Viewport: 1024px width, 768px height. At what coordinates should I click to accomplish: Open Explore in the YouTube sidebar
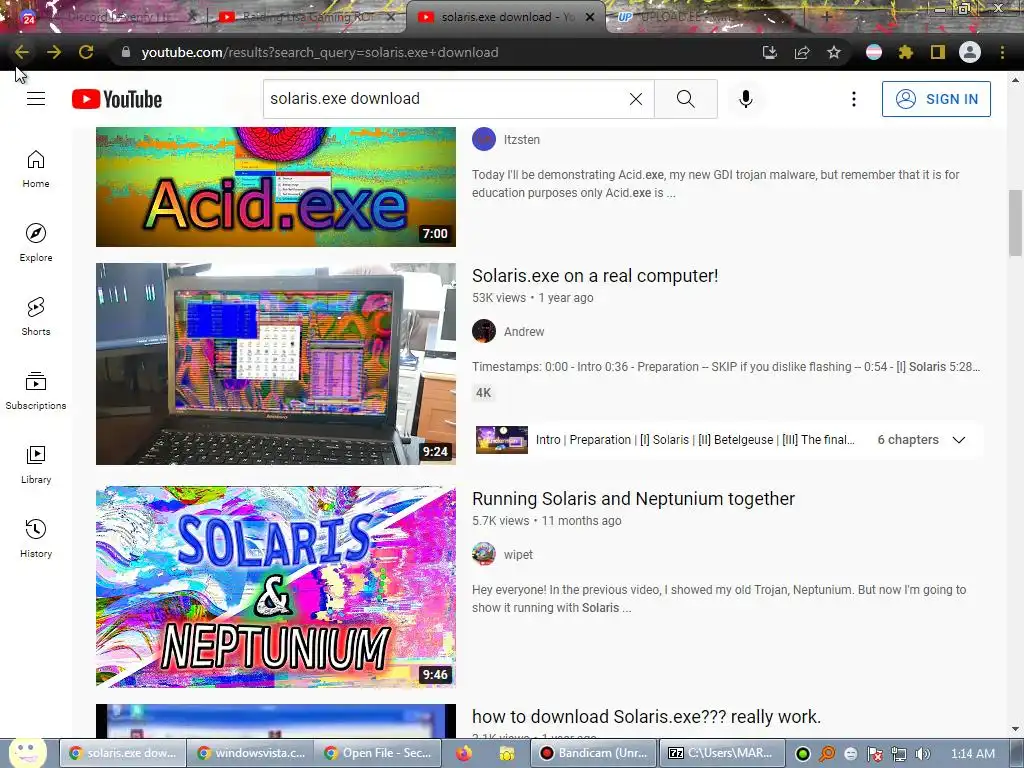pyautogui.click(x=36, y=243)
